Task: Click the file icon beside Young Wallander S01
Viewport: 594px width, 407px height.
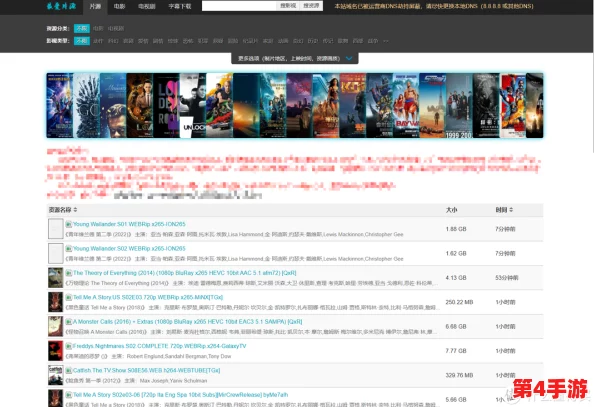Action: click(x=69, y=224)
